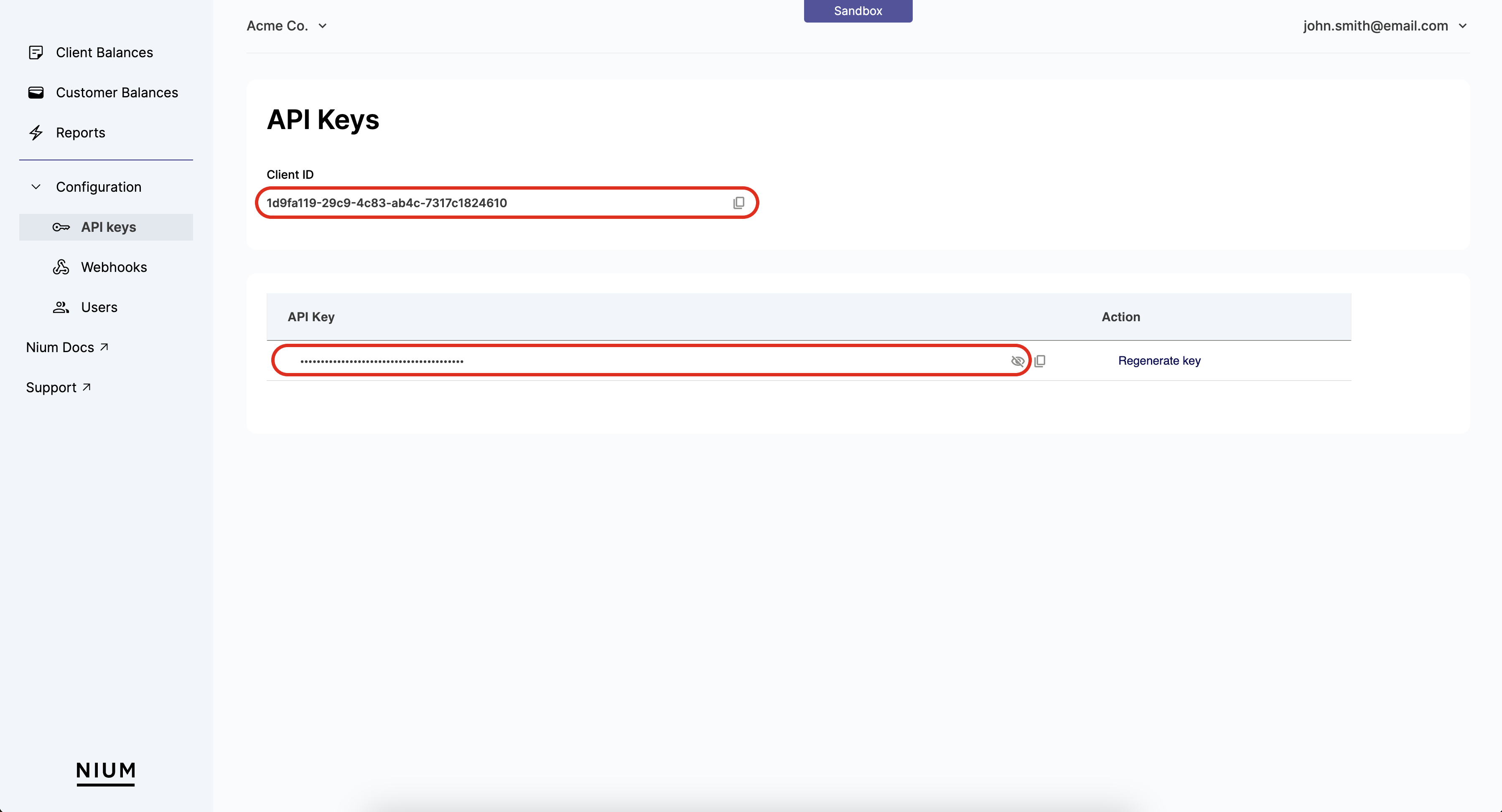Viewport: 1502px width, 812px height.
Task: Click the Users people icon
Action: [61, 307]
